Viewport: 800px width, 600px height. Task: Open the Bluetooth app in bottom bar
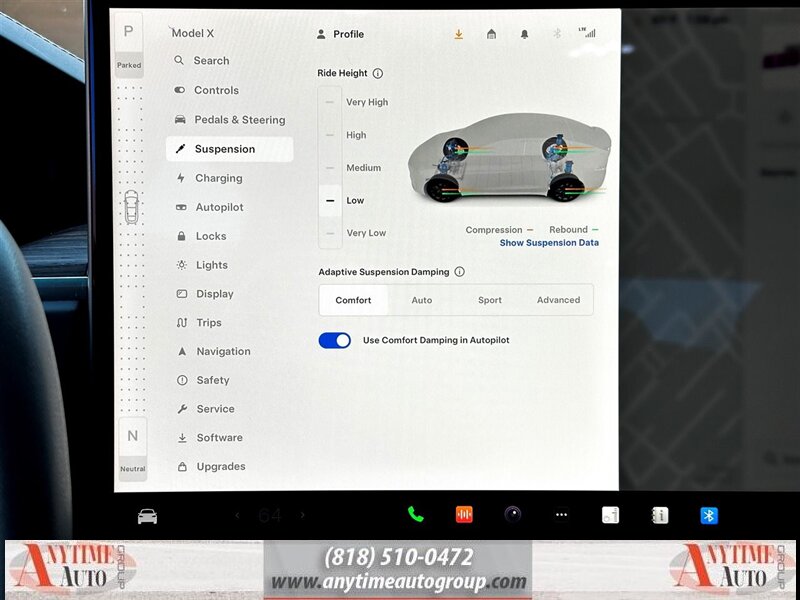[x=709, y=516]
